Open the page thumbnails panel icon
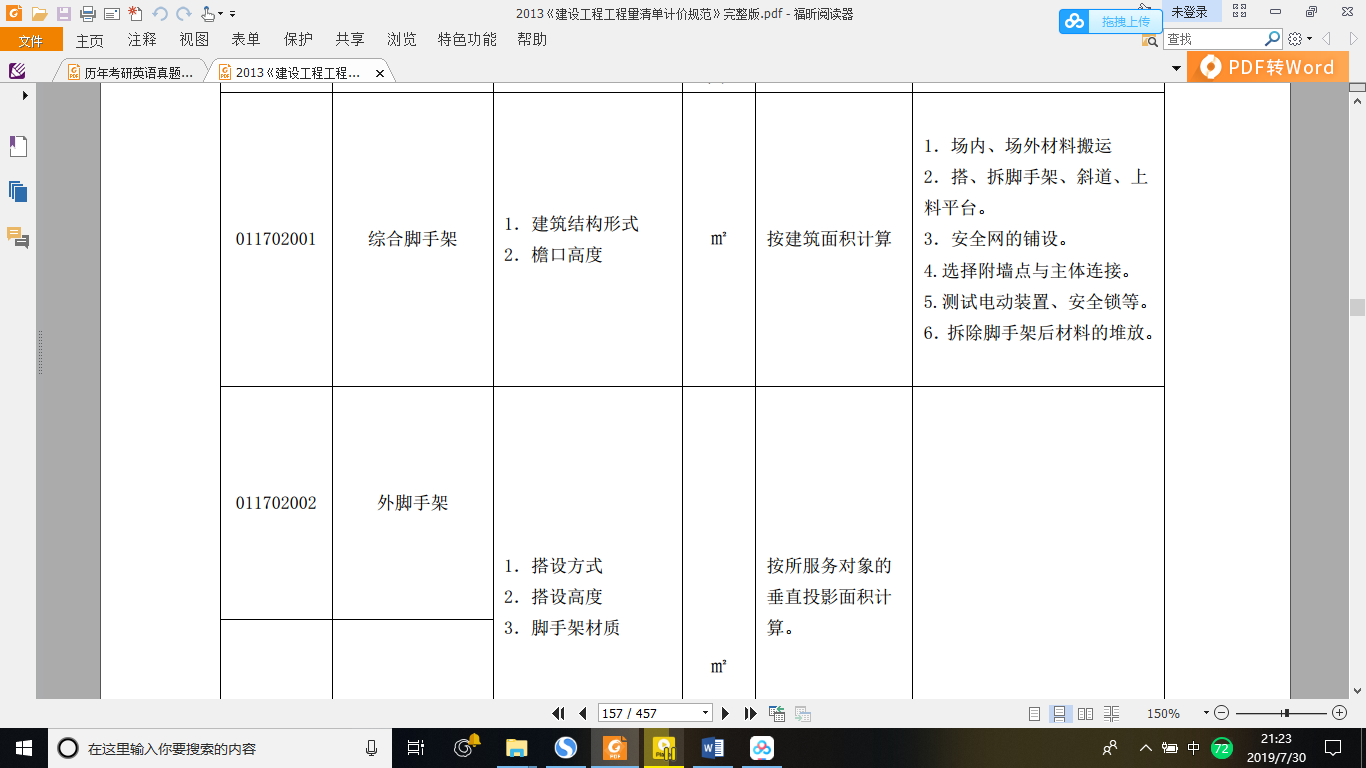The width and height of the screenshot is (1366, 768). [x=18, y=191]
